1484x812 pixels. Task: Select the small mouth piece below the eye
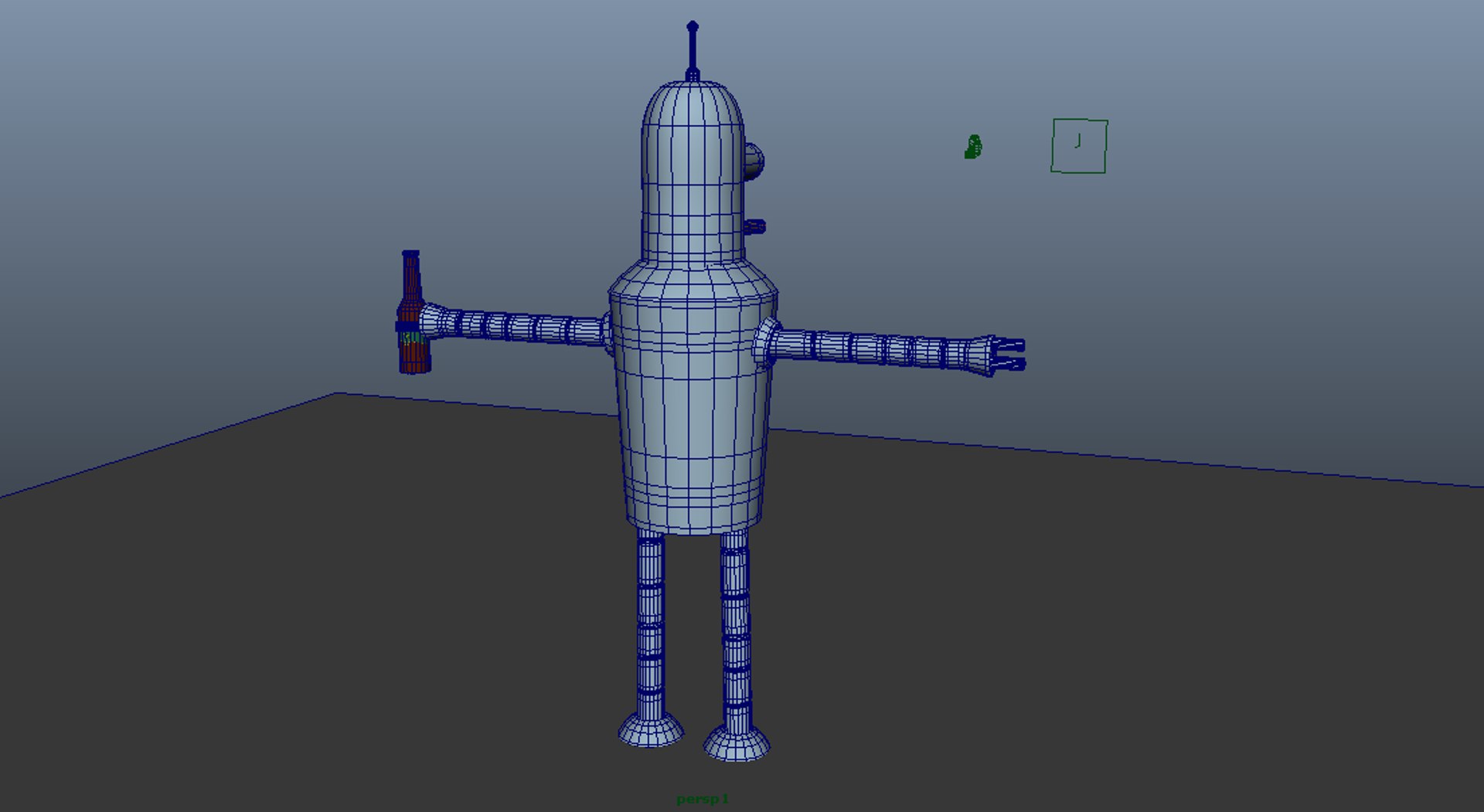[754, 226]
